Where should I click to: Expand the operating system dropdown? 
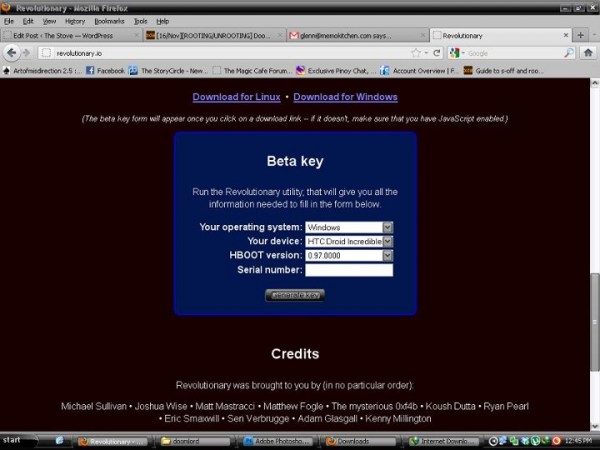click(x=388, y=228)
